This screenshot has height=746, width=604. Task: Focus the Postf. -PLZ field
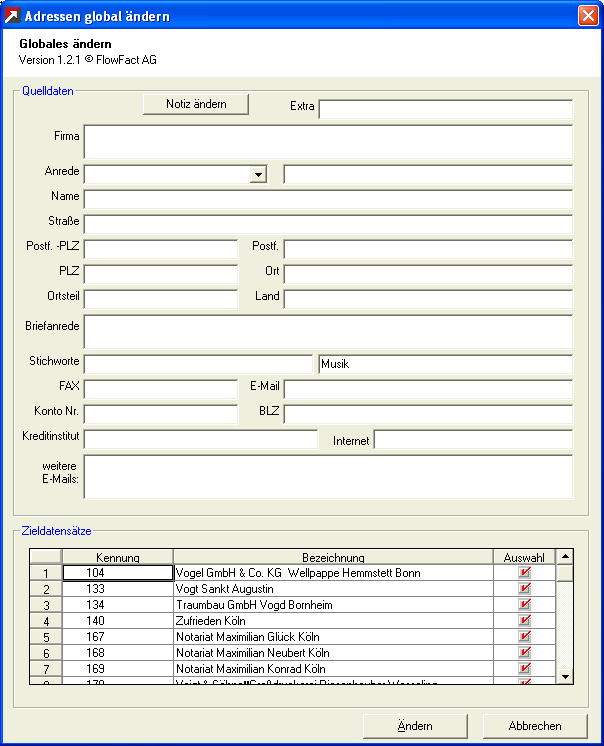tap(161, 249)
